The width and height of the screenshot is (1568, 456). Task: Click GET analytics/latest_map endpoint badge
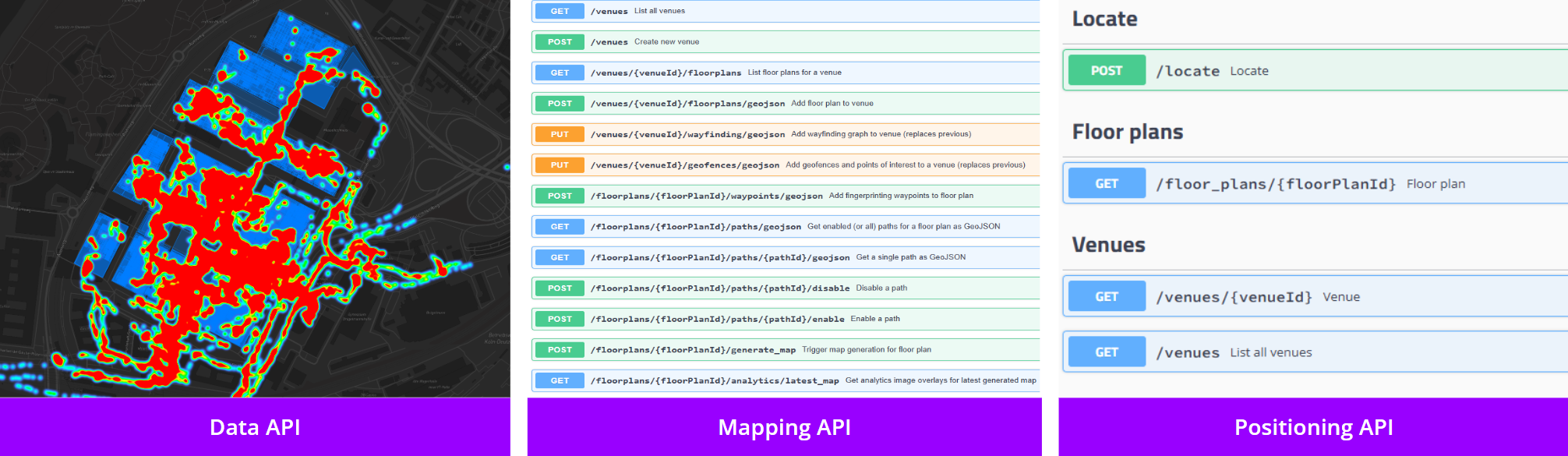pyautogui.click(x=560, y=380)
